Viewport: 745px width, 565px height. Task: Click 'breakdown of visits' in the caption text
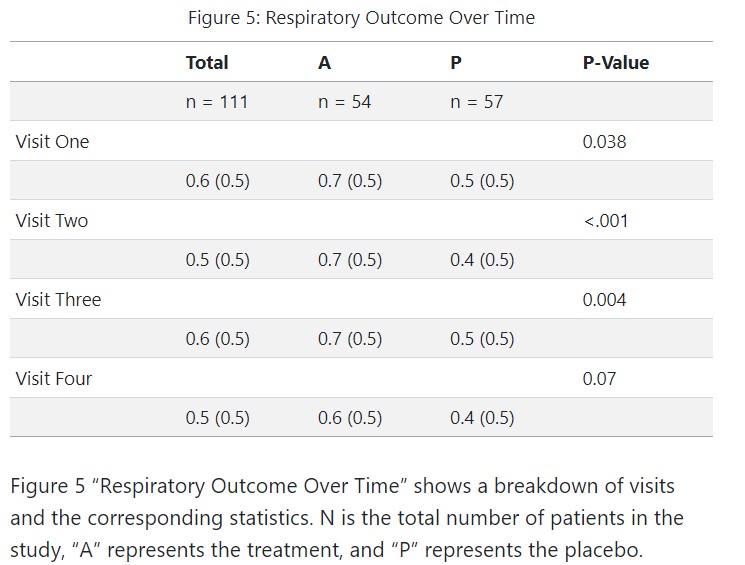(597, 486)
